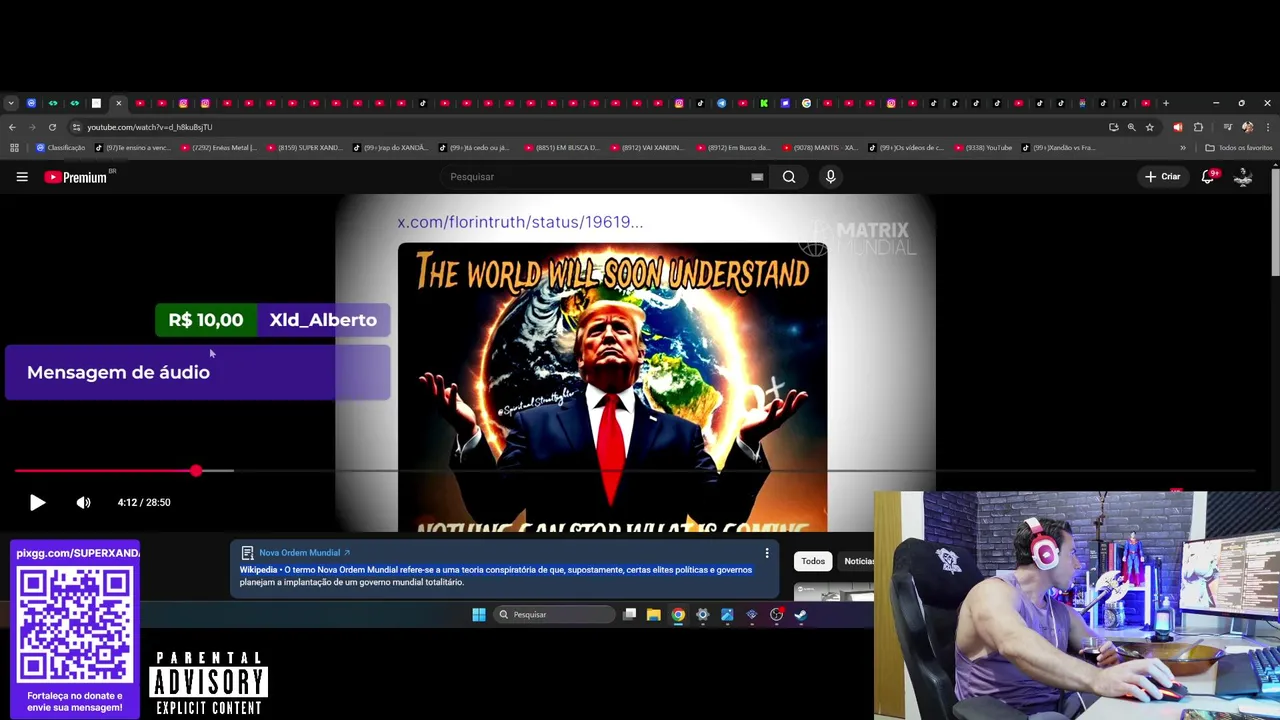Open the SUPER XAND bookmark
Image resolution: width=1280 pixels, height=720 pixels.
point(304,148)
